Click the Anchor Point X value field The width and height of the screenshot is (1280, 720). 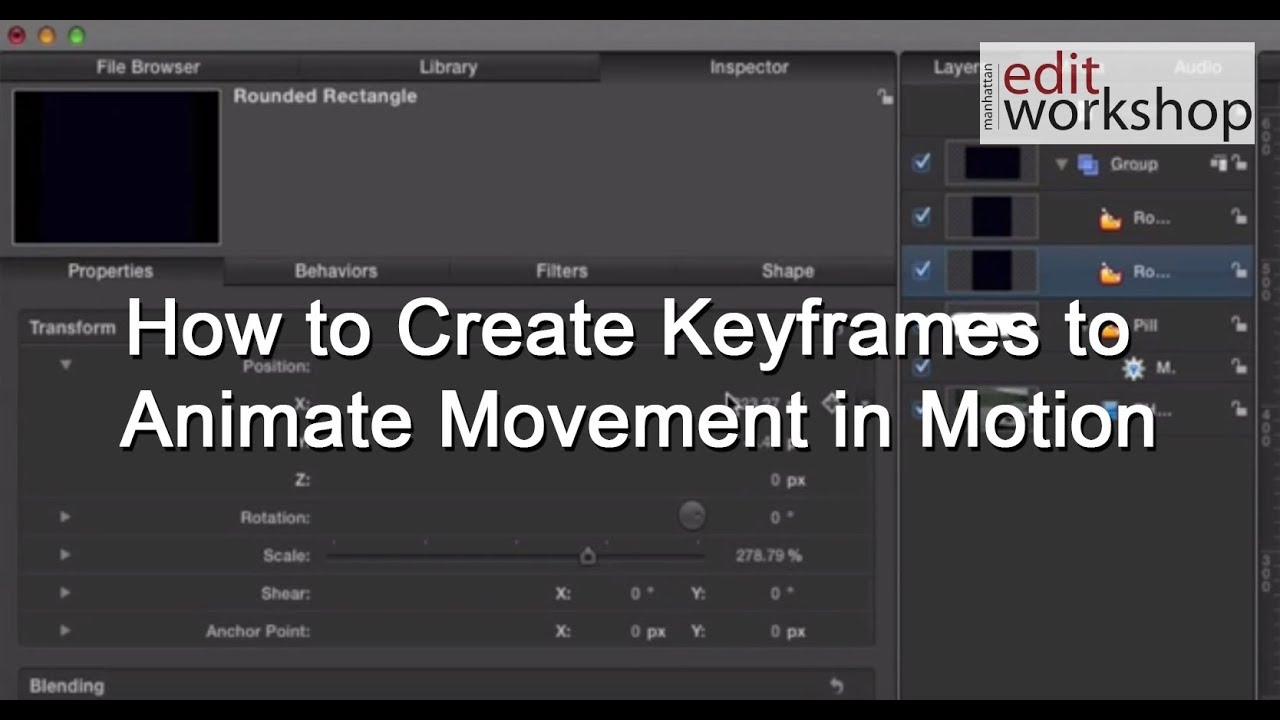point(648,632)
